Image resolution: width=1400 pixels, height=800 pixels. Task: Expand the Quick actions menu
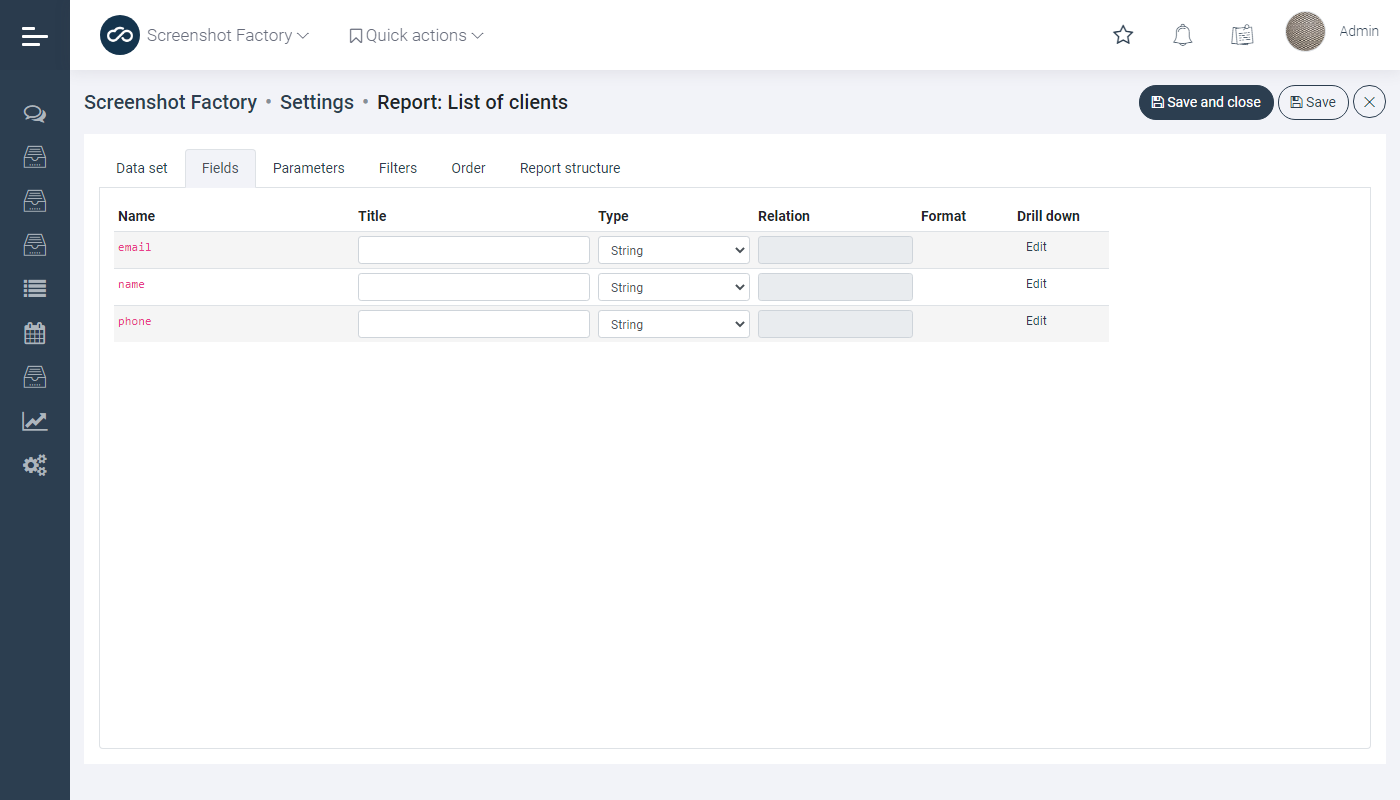(416, 35)
